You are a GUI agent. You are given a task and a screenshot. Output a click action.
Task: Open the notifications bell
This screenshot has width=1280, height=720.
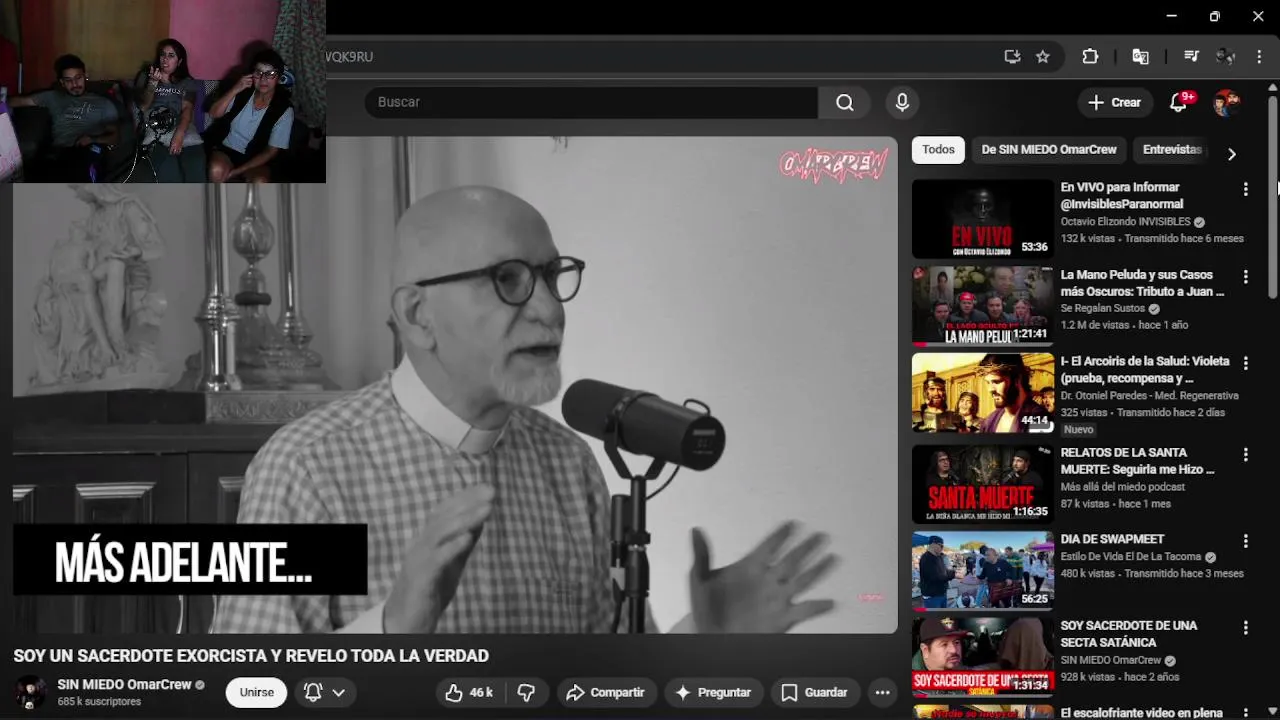point(1179,102)
